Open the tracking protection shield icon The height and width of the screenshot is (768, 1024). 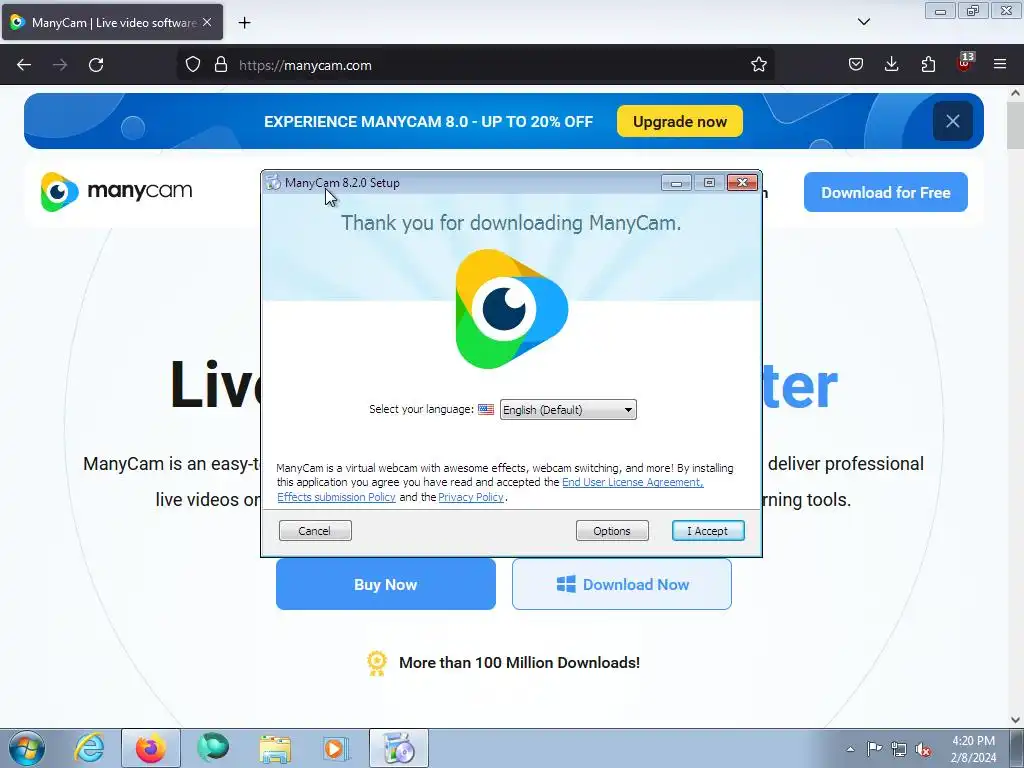(193, 65)
